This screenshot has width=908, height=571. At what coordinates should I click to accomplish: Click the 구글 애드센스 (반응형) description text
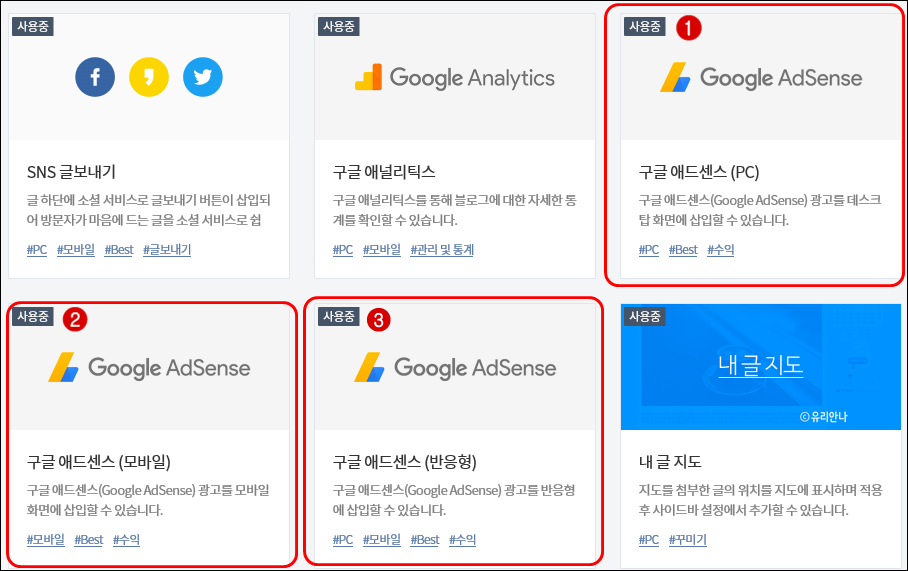[454, 500]
